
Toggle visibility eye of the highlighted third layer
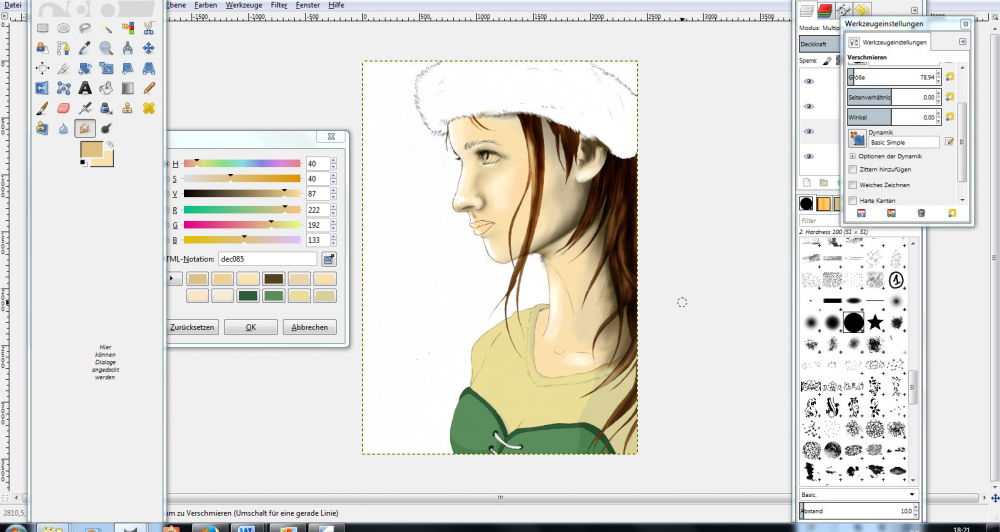coord(809,131)
